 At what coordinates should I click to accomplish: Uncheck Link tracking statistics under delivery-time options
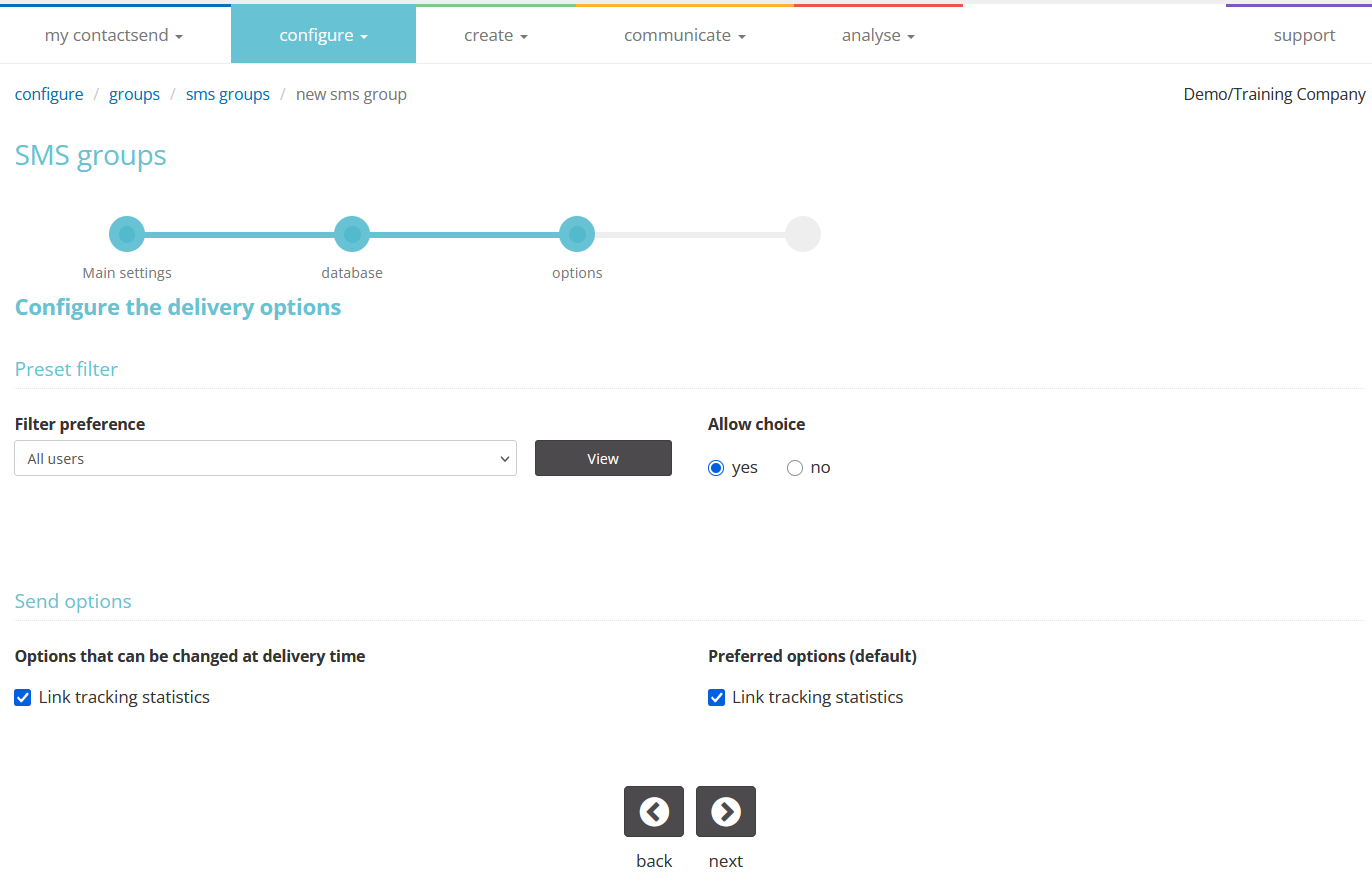pyautogui.click(x=23, y=697)
